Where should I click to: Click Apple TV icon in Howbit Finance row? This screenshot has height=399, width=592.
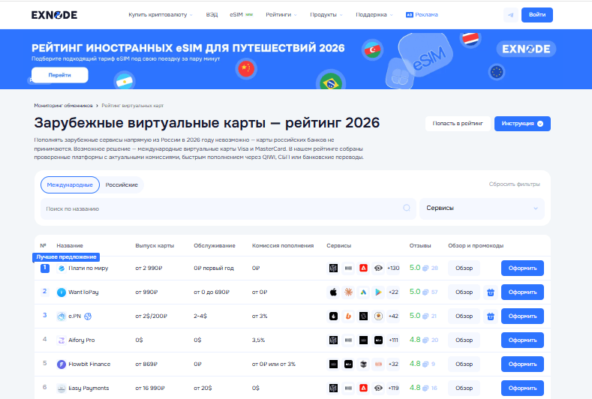(348, 364)
